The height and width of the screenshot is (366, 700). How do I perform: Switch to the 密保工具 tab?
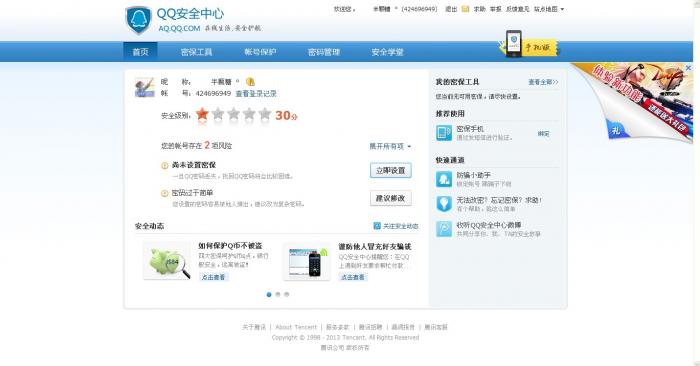(x=196, y=52)
